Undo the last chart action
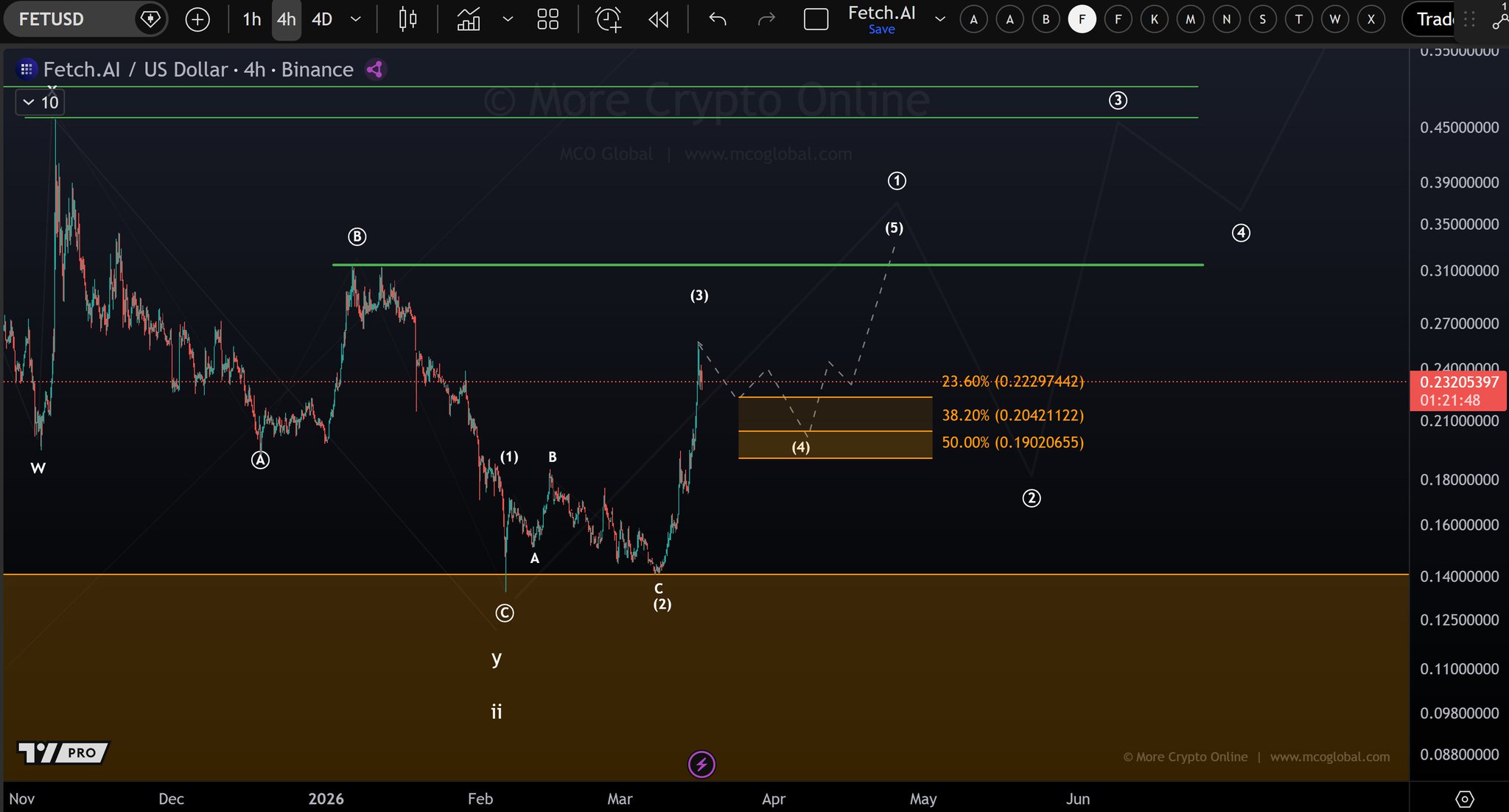Screen dimensions: 1509x812 (717, 19)
